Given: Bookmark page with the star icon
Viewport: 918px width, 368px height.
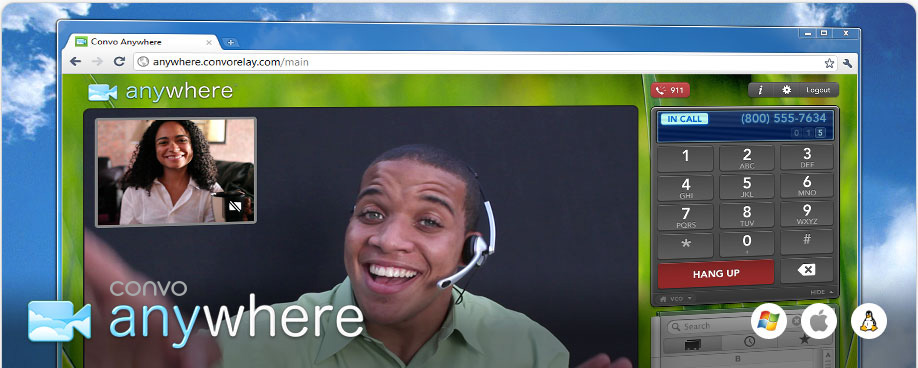Looking at the screenshot, I should pos(829,63).
